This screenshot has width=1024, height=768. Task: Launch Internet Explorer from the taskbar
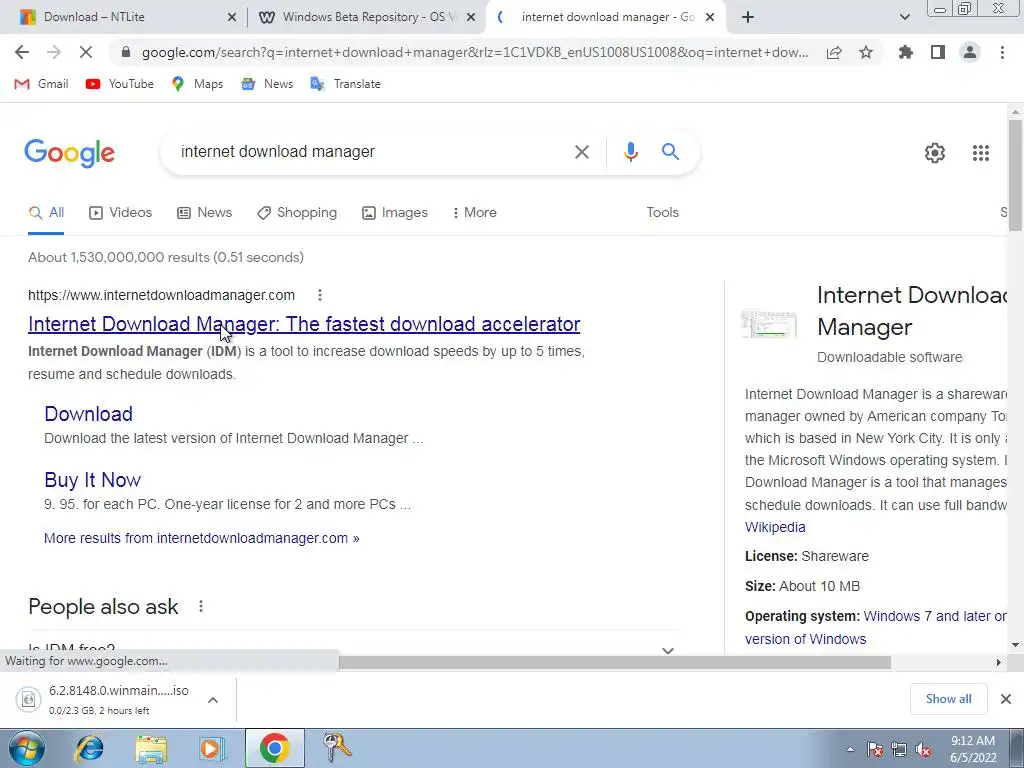tap(89, 748)
